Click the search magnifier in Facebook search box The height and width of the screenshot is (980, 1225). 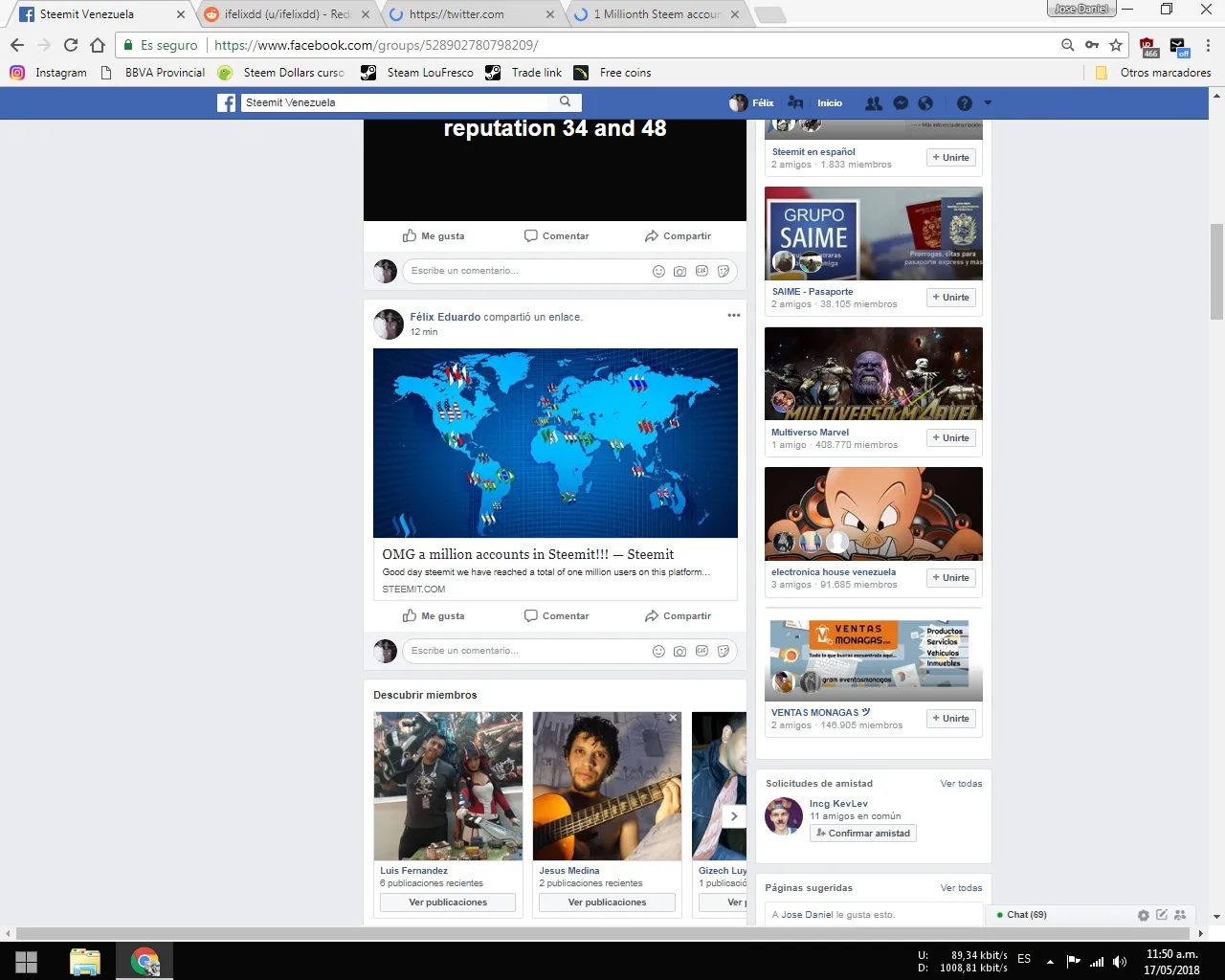pos(566,101)
